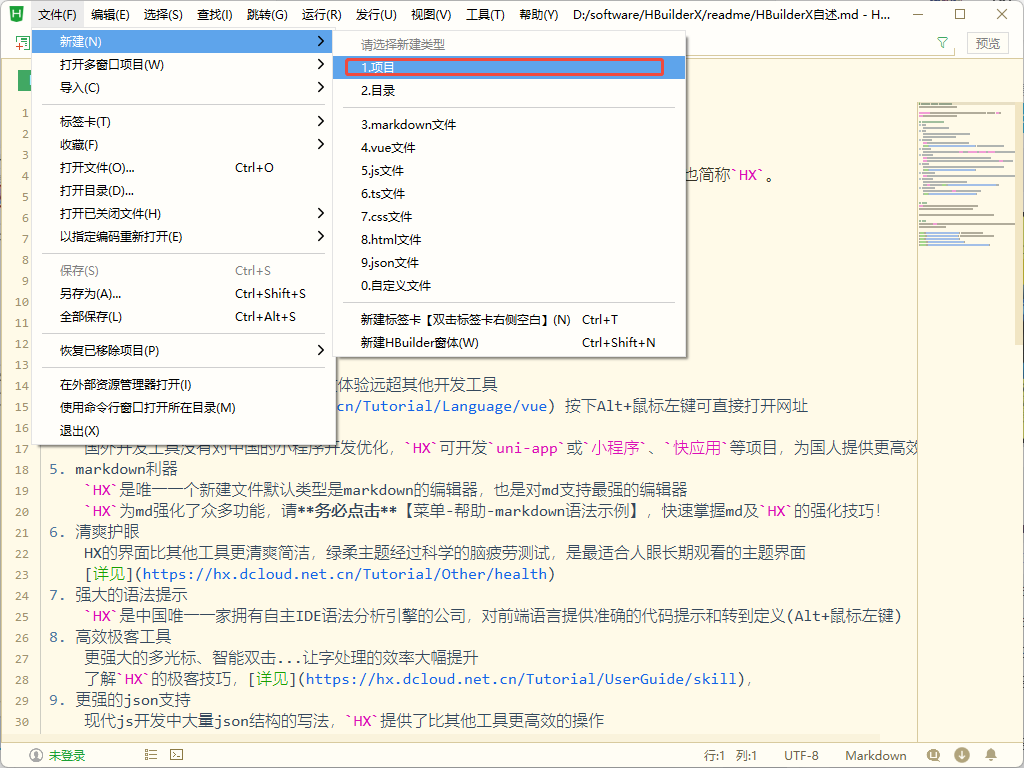Viewport: 1024px width, 768px height.
Task: Click the user avatar icon in status bar
Action: coord(36,756)
